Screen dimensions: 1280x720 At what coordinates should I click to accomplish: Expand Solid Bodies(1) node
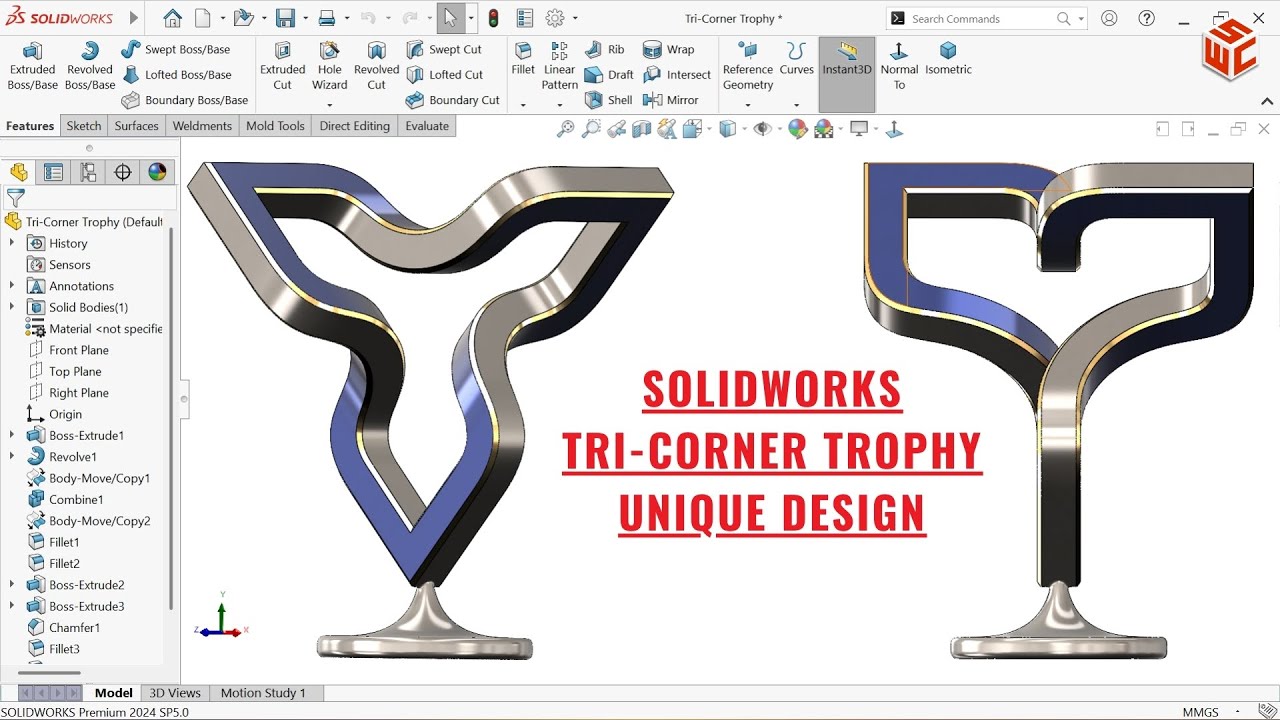[x=12, y=307]
